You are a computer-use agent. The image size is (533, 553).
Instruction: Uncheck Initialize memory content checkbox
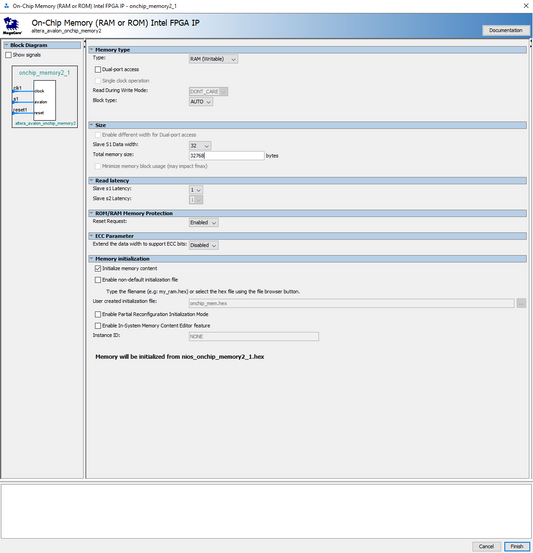pos(98,268)
